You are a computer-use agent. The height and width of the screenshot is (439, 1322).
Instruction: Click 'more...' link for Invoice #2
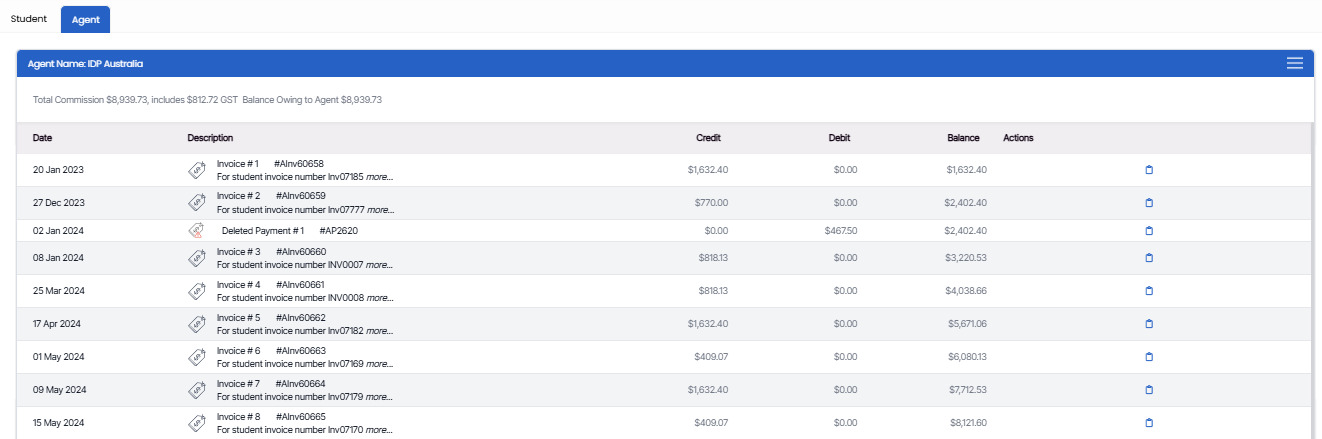tap(380, 210)
